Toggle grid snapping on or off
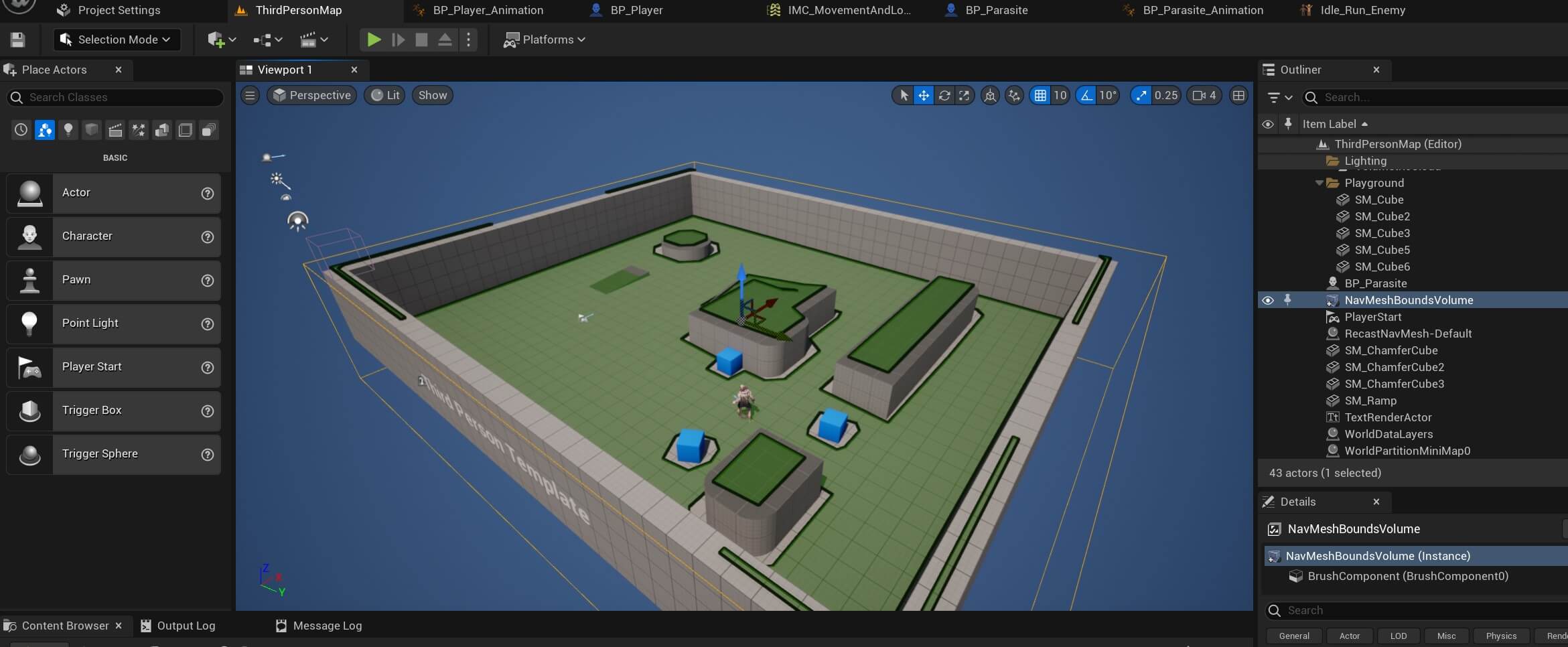1568x647 pixels. 1040,95
